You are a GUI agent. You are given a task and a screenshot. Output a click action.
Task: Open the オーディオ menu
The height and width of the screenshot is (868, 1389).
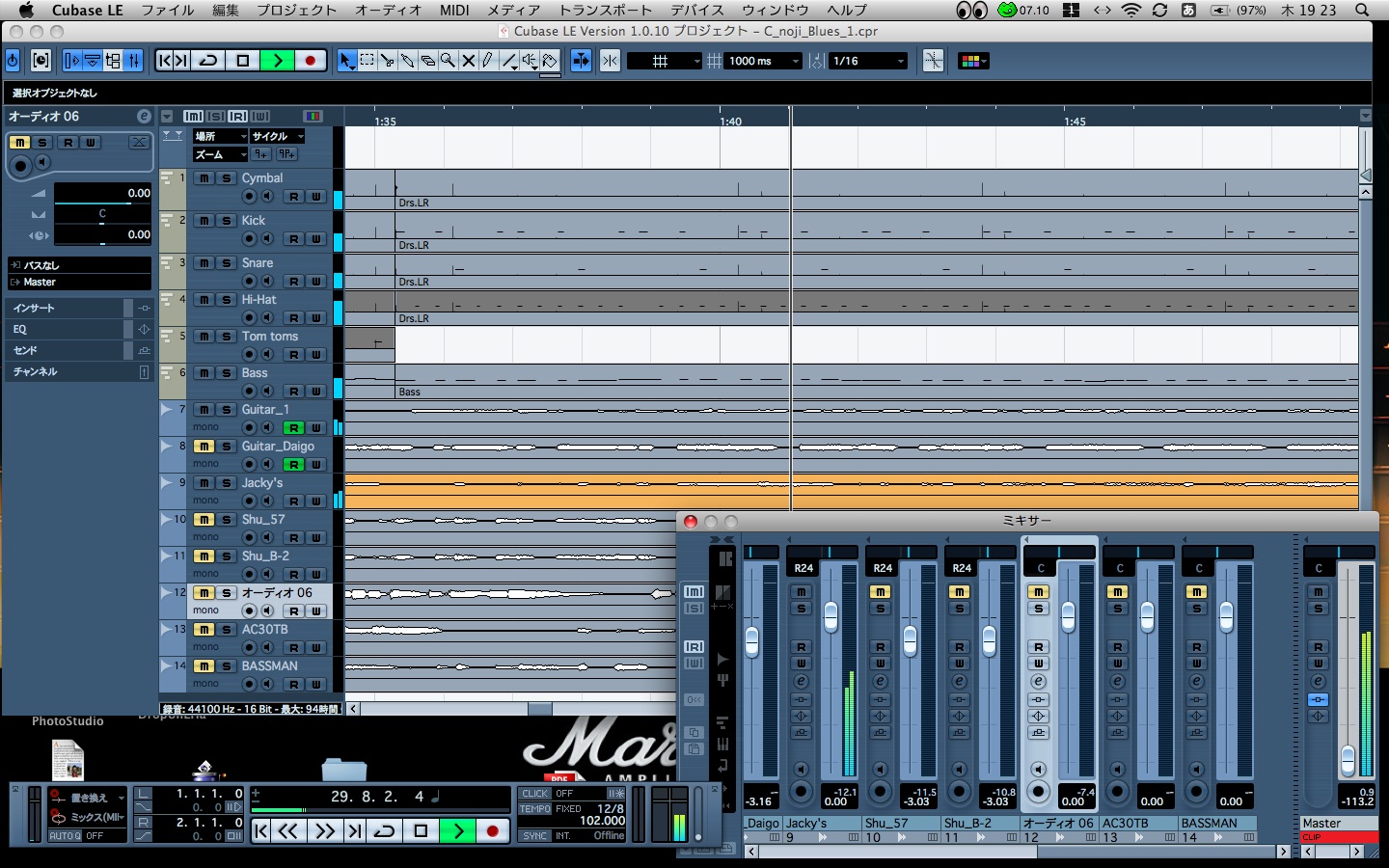pos(389,10)
